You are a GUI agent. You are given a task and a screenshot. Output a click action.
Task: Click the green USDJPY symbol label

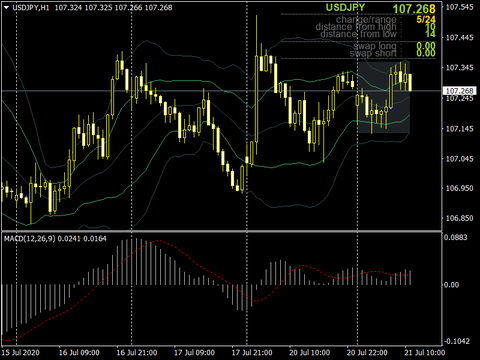[x=345, y=8]
